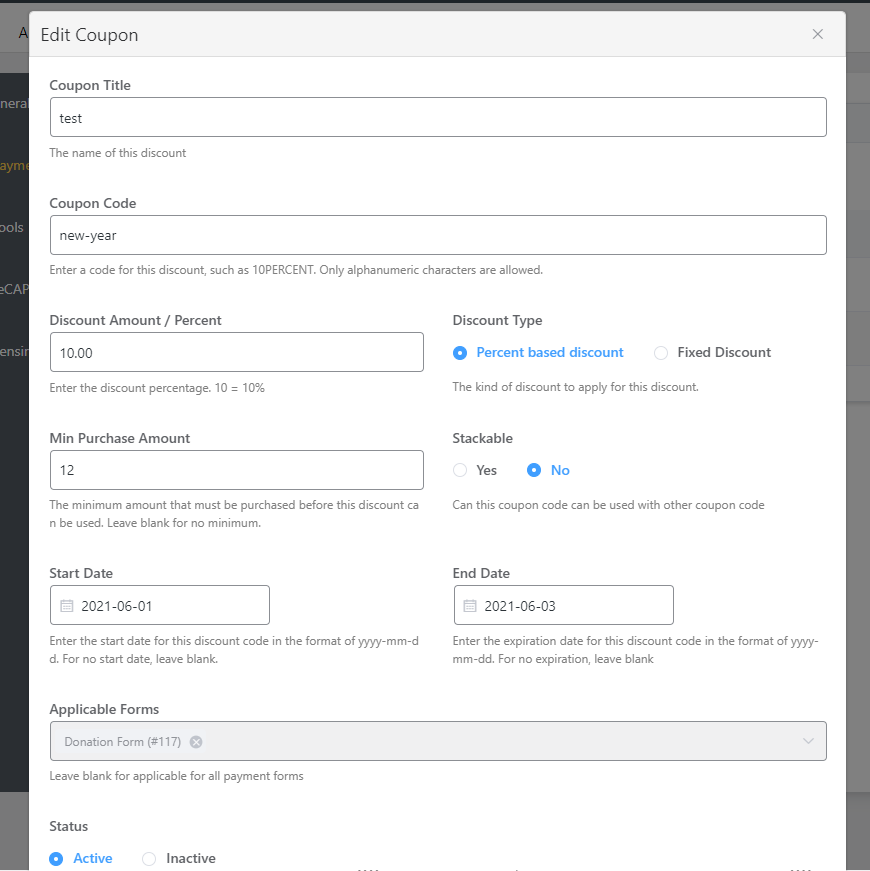Click the Discount Amount / Percent field

[x=236, y=352]
